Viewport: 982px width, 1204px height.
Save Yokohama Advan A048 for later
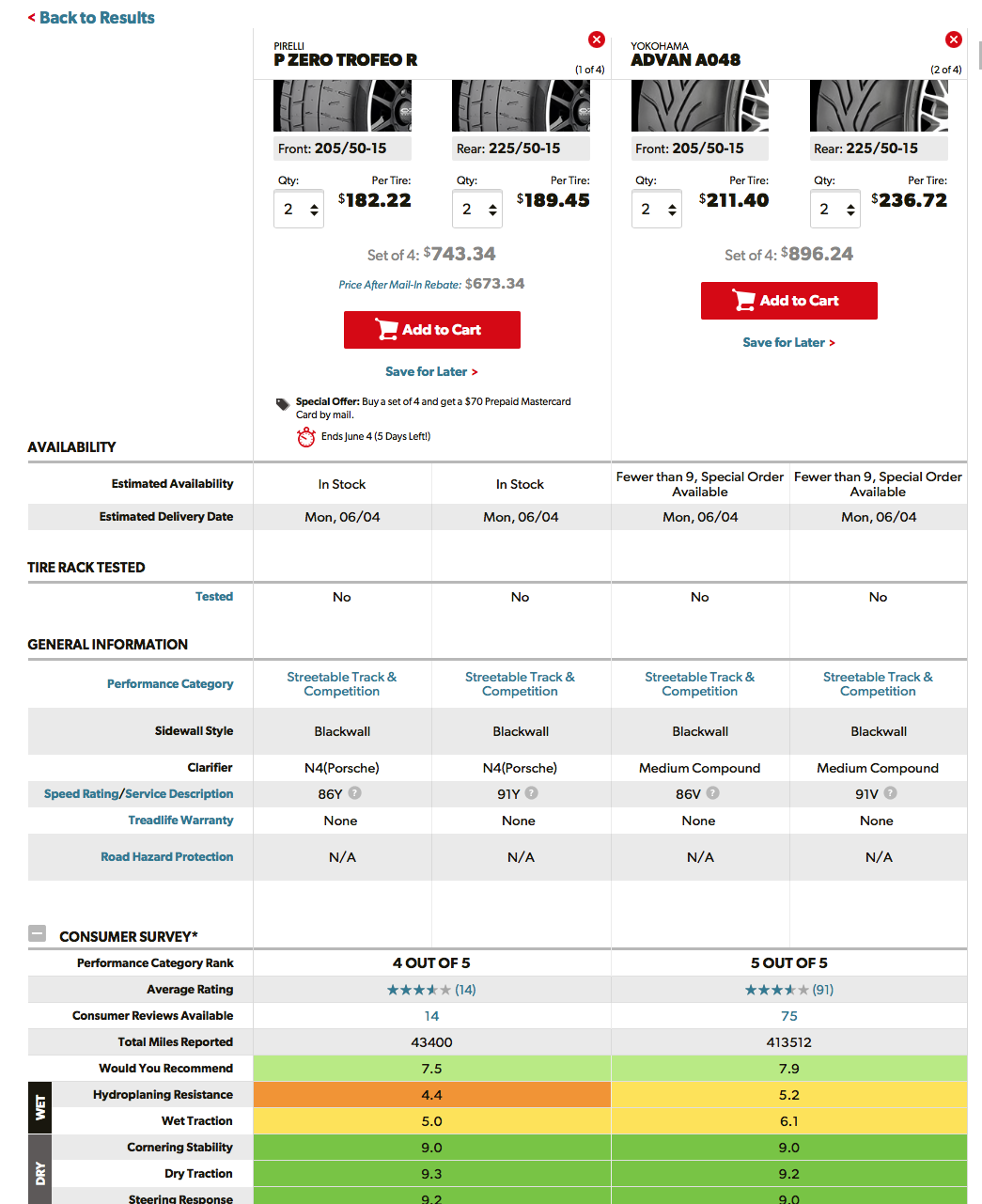pos(788,343)
